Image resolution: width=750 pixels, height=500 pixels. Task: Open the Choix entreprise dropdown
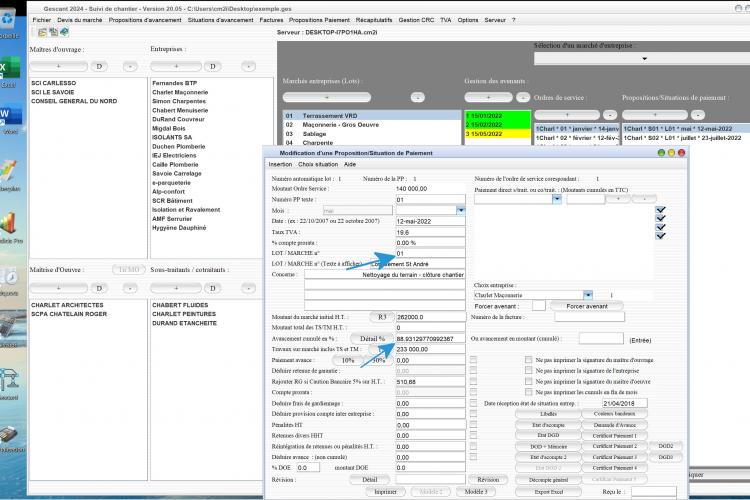click(588, 295)
